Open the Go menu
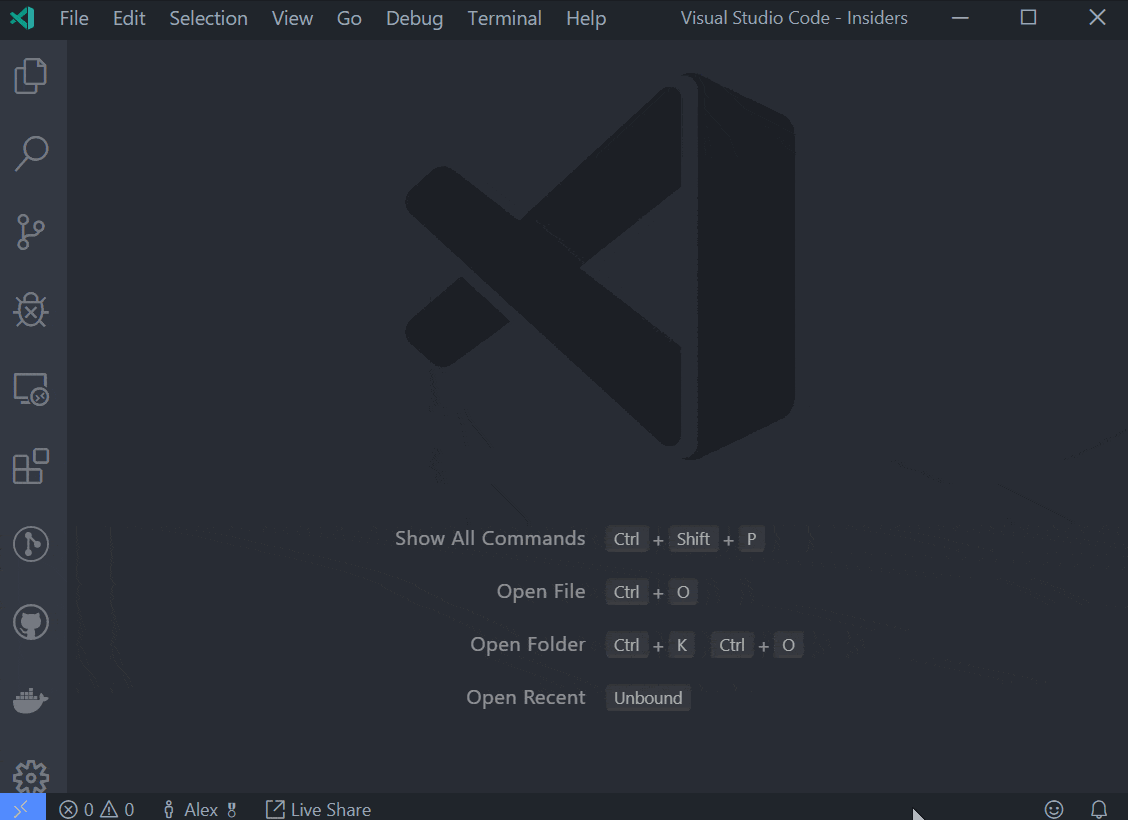1128x820 pixels. [x=349, y=18]
